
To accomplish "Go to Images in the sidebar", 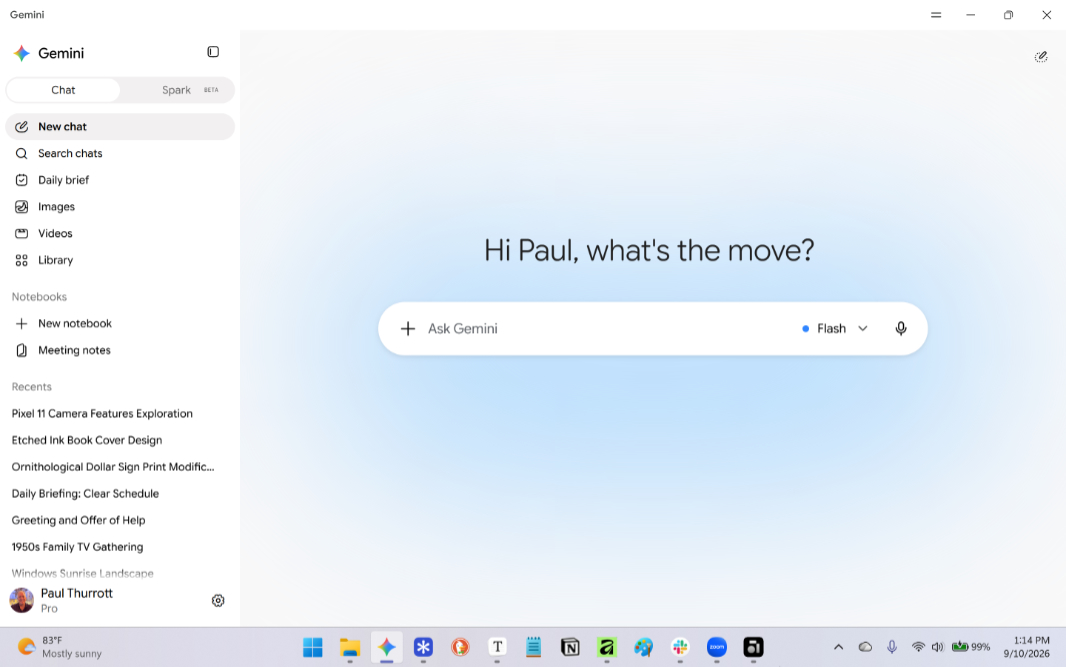I will pyautogui.click(x=120, y=207).
